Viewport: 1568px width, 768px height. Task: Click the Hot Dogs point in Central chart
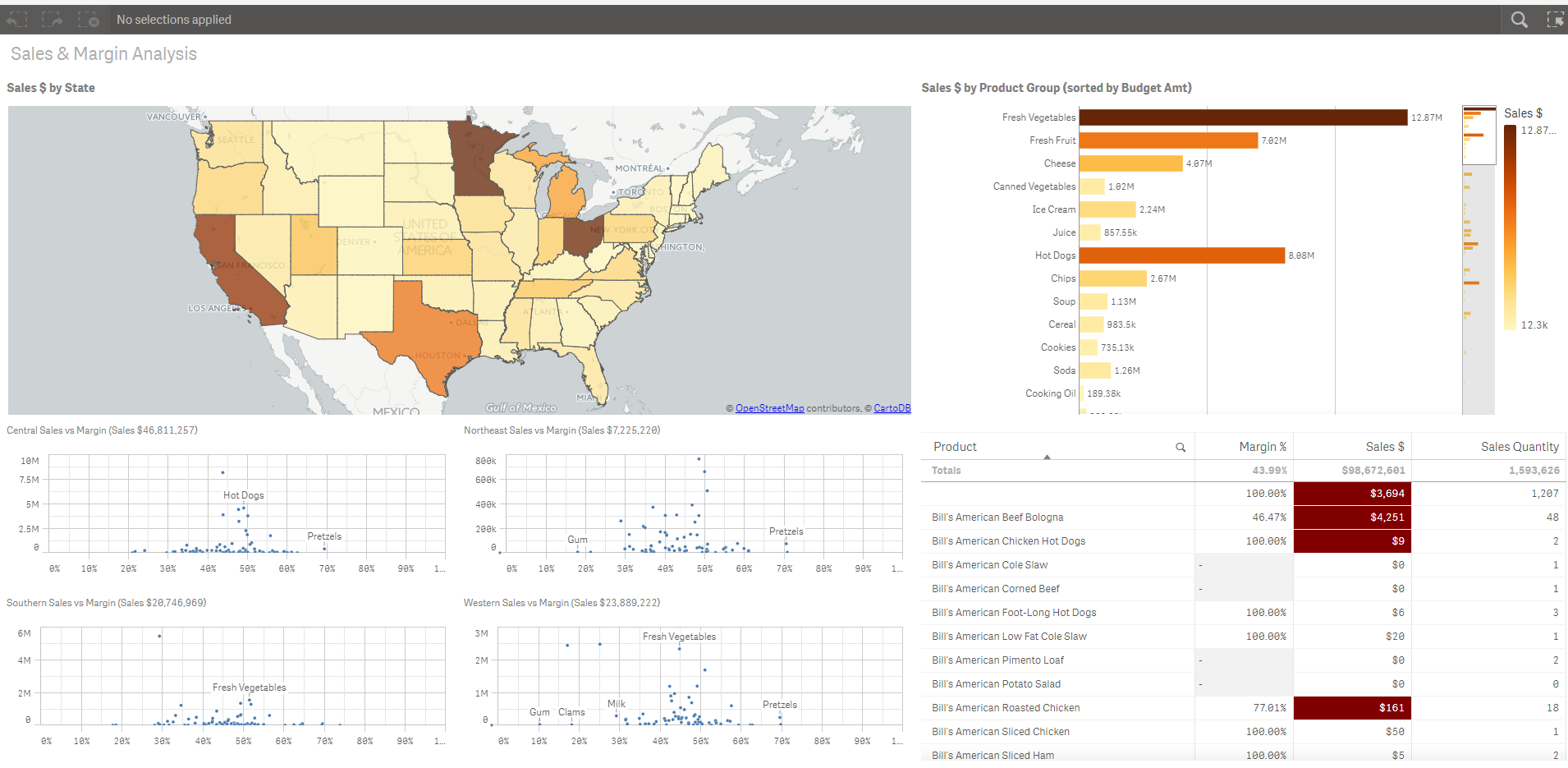point(244,508)
